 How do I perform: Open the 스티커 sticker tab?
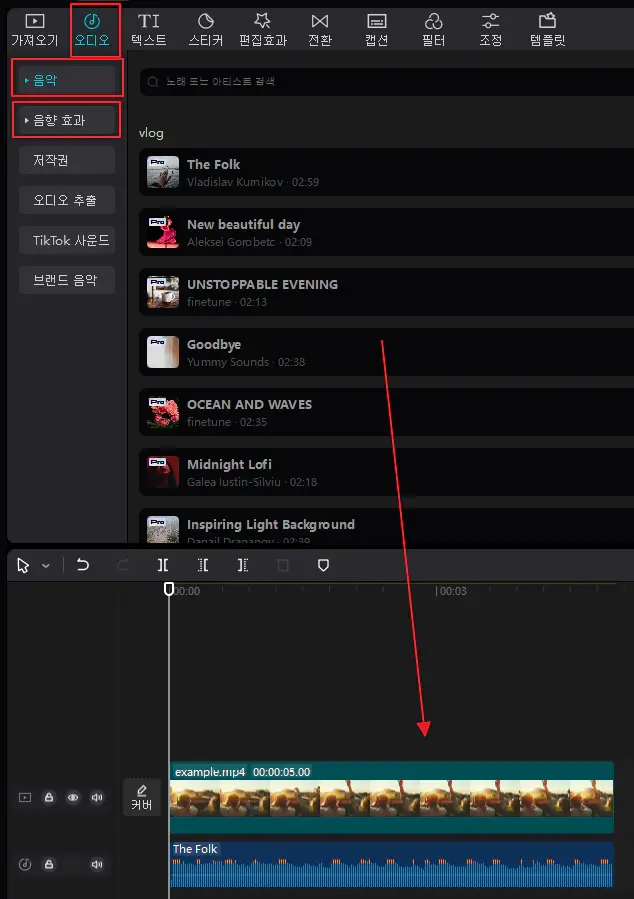coord(205,30)
